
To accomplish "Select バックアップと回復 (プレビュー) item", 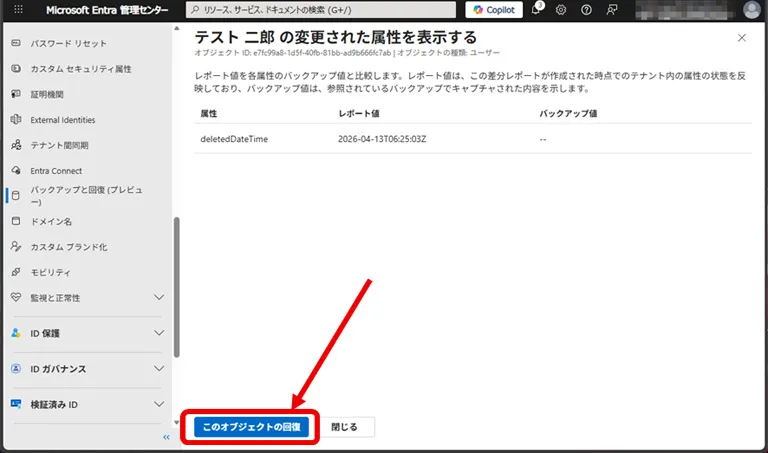I will pyautogui.click(x=86, y=195).
